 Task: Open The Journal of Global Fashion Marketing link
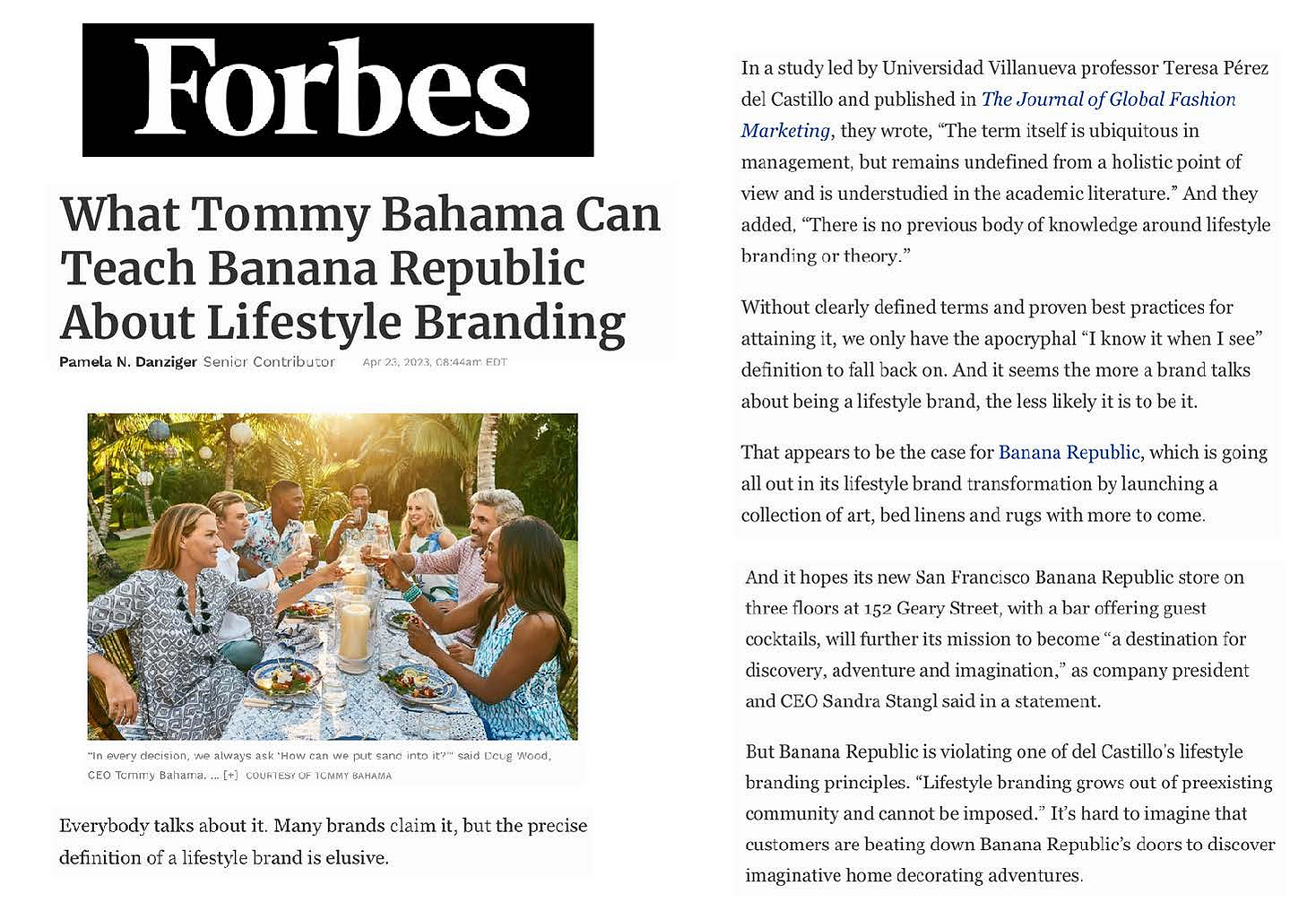(988, 115)
